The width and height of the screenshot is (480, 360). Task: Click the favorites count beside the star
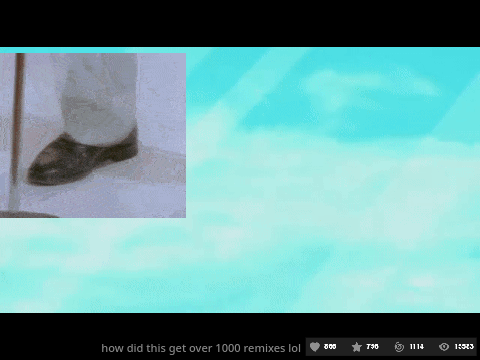point(372,347)
